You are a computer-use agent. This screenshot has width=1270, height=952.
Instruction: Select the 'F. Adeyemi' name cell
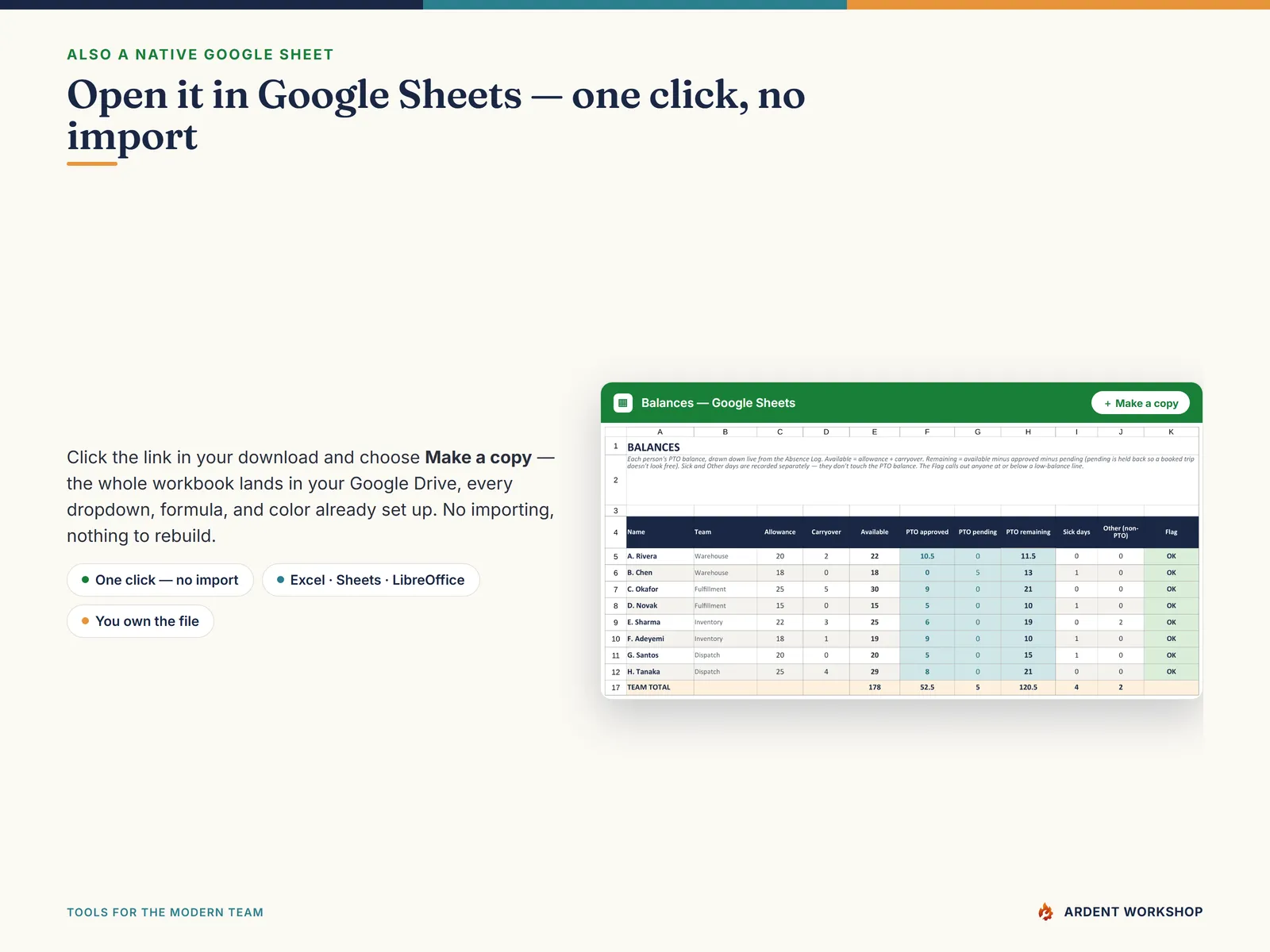(x=660, y=639)
